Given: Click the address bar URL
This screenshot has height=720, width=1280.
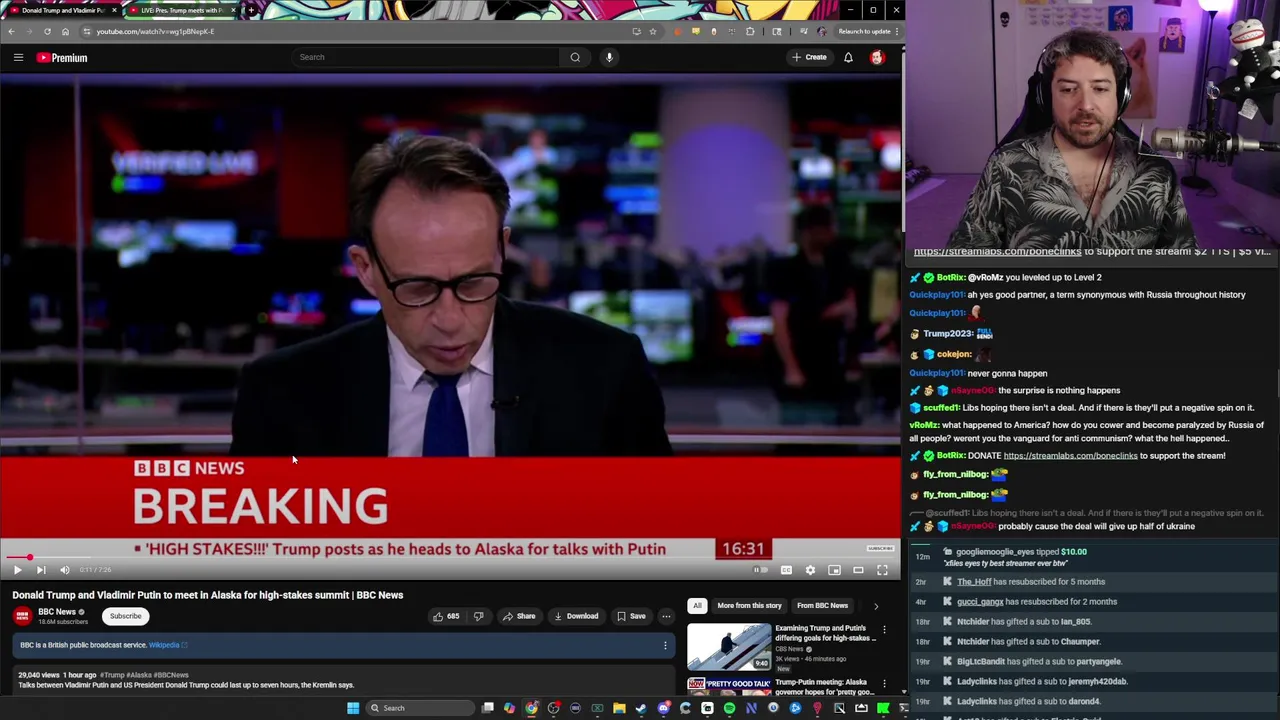Looking at the screenshot, I should coord(155,31).
